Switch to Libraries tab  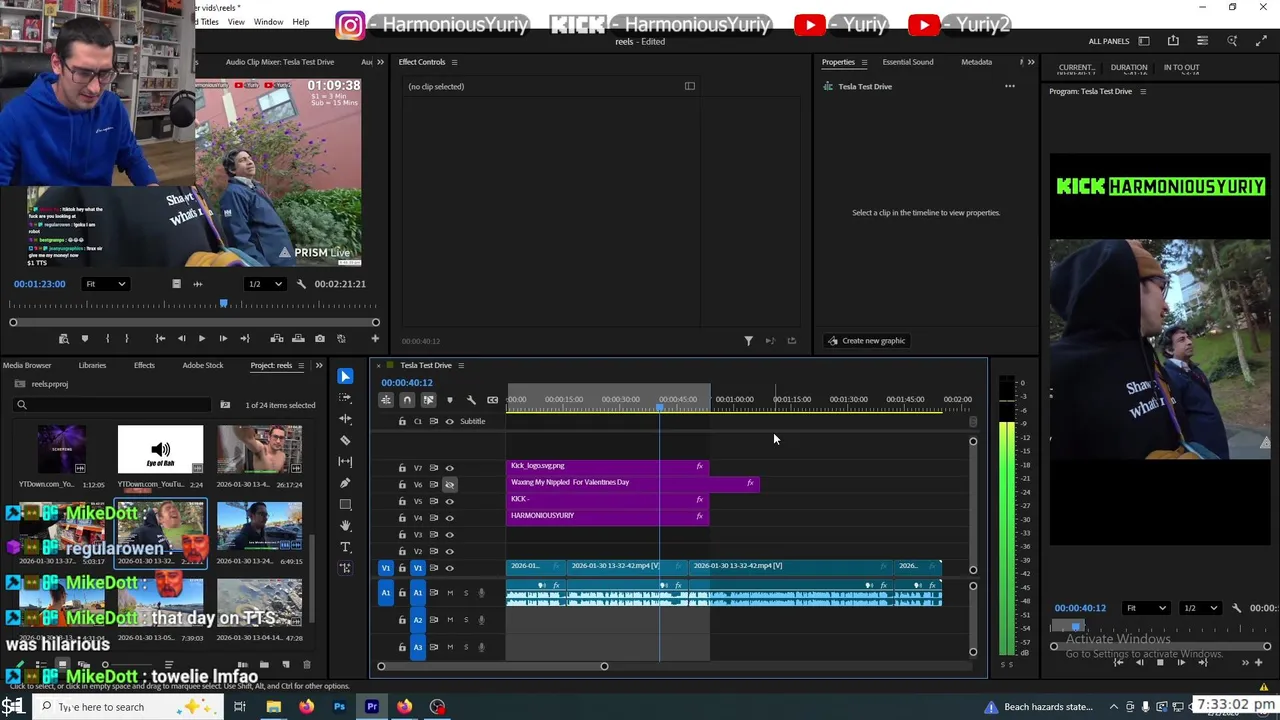(x=92, y=365)
